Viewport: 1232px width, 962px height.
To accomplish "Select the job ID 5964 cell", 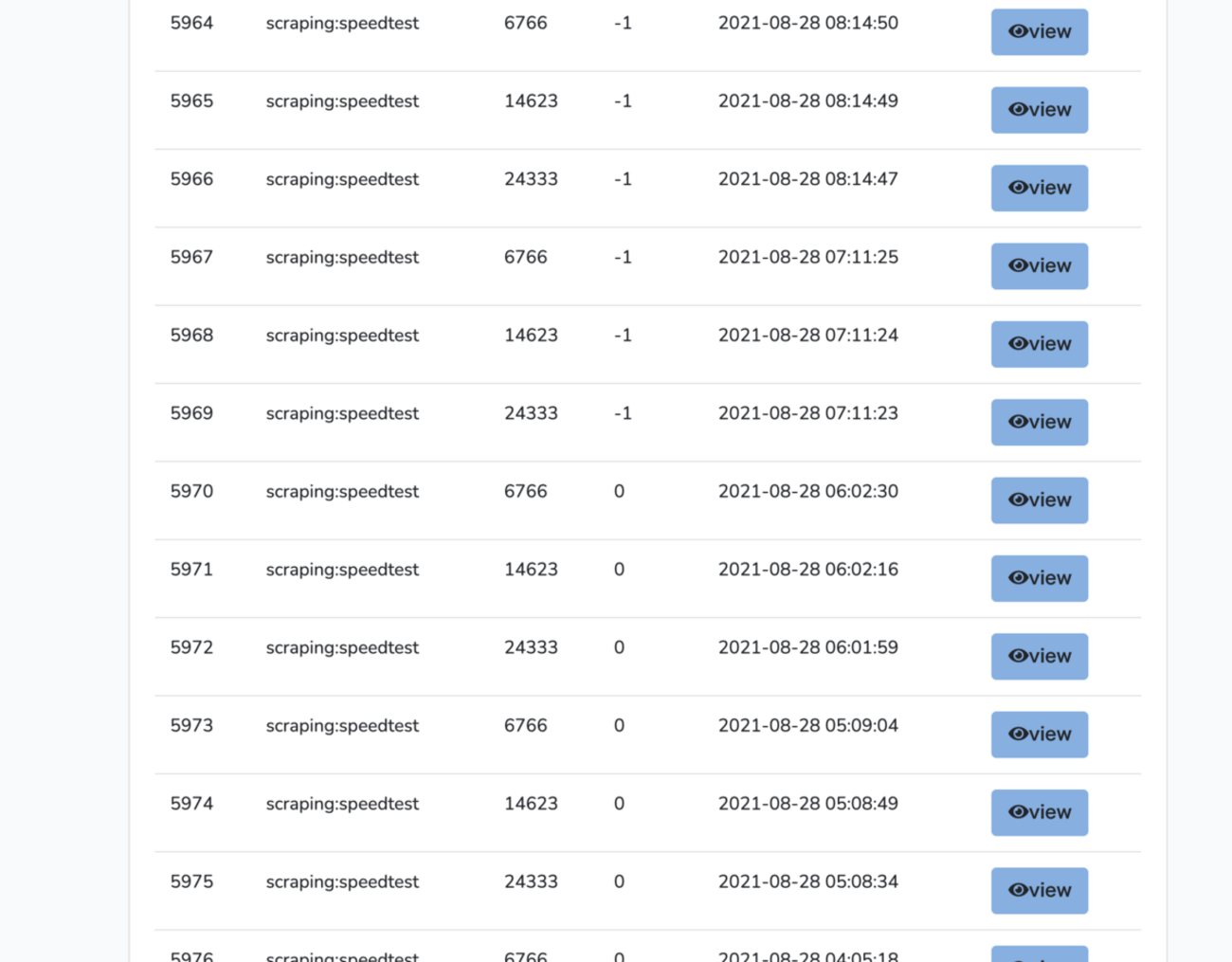I will (x=191, y=23).
